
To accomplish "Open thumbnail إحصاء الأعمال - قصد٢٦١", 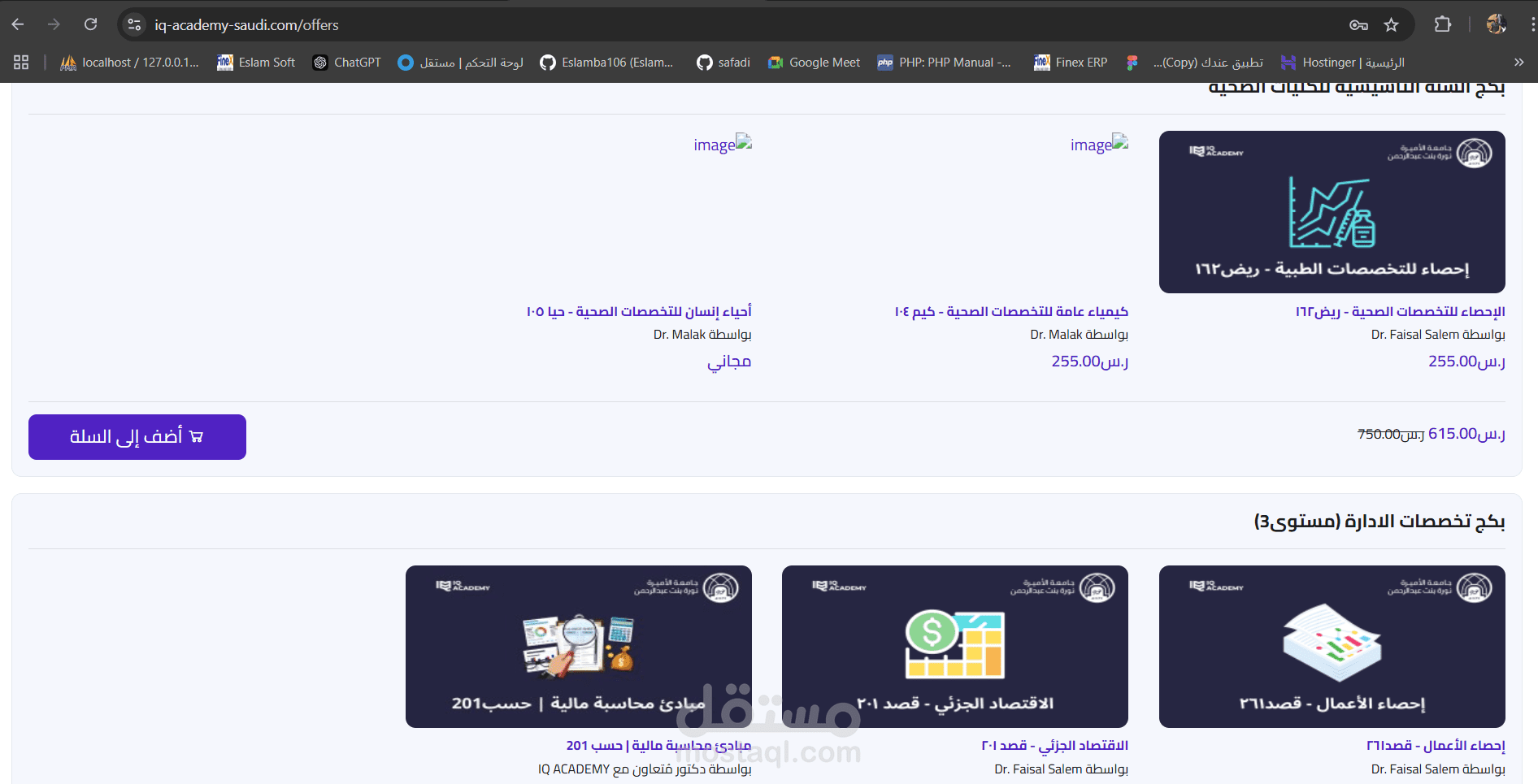I will [x=1332, y=647].
